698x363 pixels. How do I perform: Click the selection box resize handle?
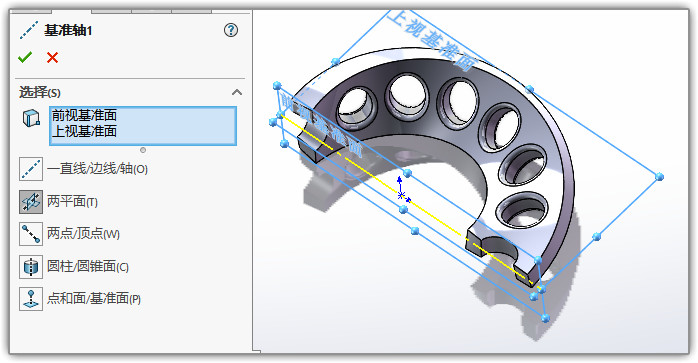point(143,150)
